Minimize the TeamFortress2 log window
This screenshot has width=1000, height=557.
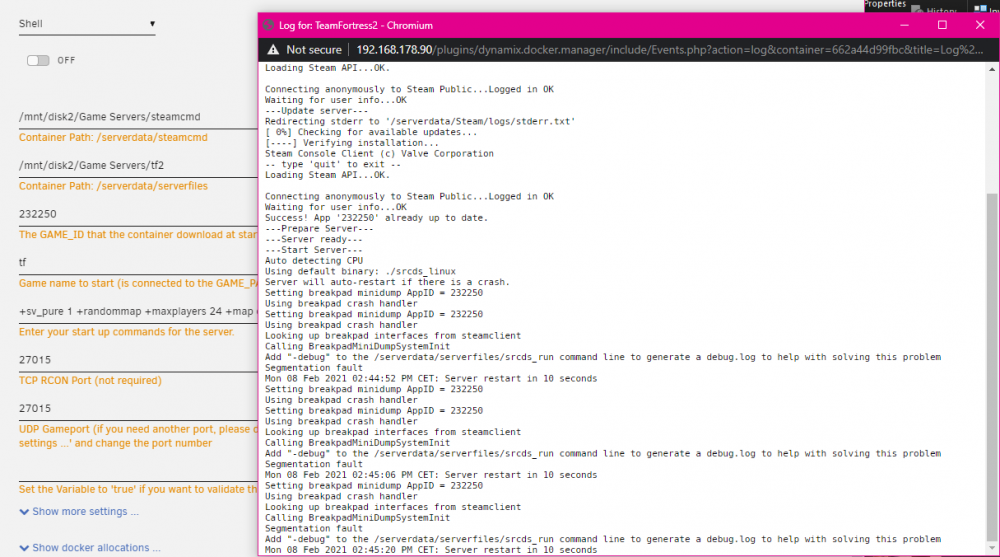904,26
